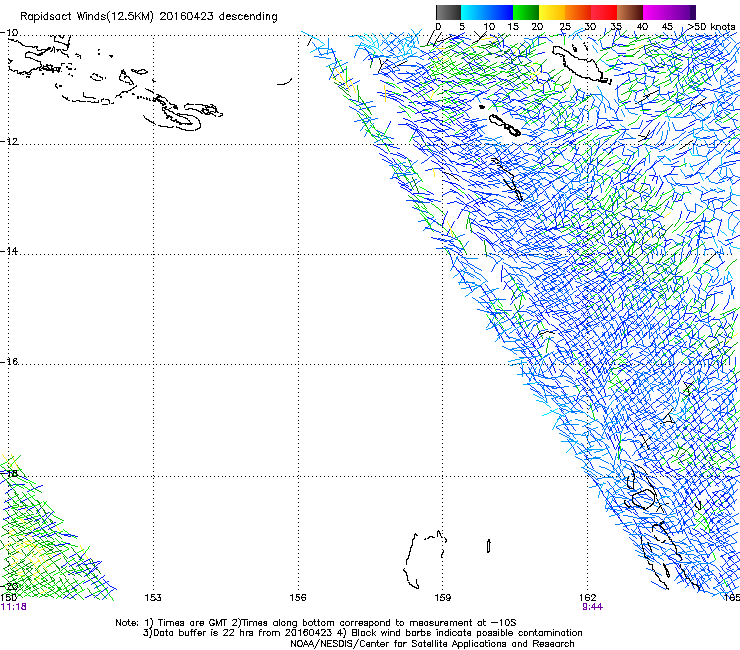This screenshot has height=650, width=740.
Task: Click the '-12' latitude axis label
Action: coord(9,141)
